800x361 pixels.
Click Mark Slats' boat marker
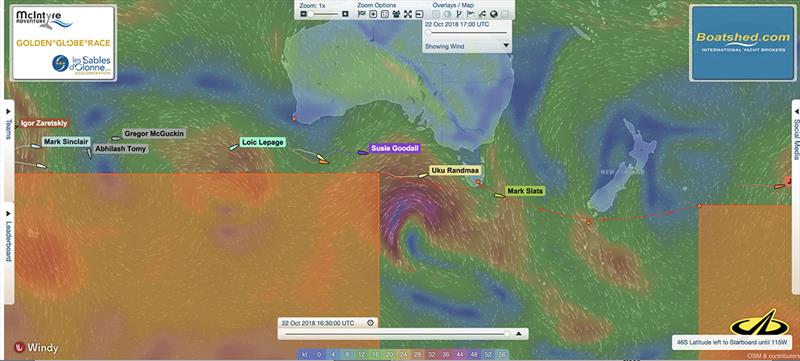pyautogui.click(x=499, y=195)
